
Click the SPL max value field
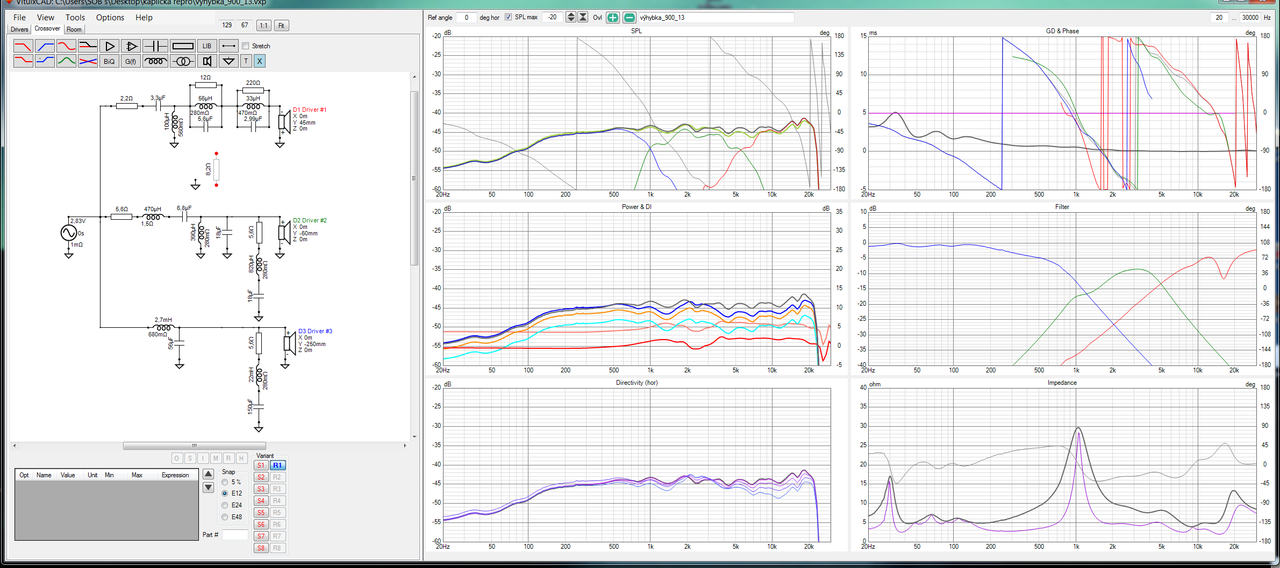(x=552, y=17)
